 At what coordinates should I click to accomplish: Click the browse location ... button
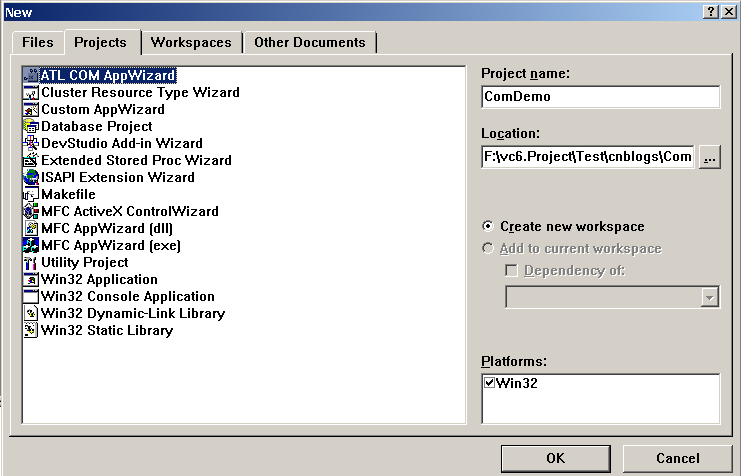coord(709,157)
